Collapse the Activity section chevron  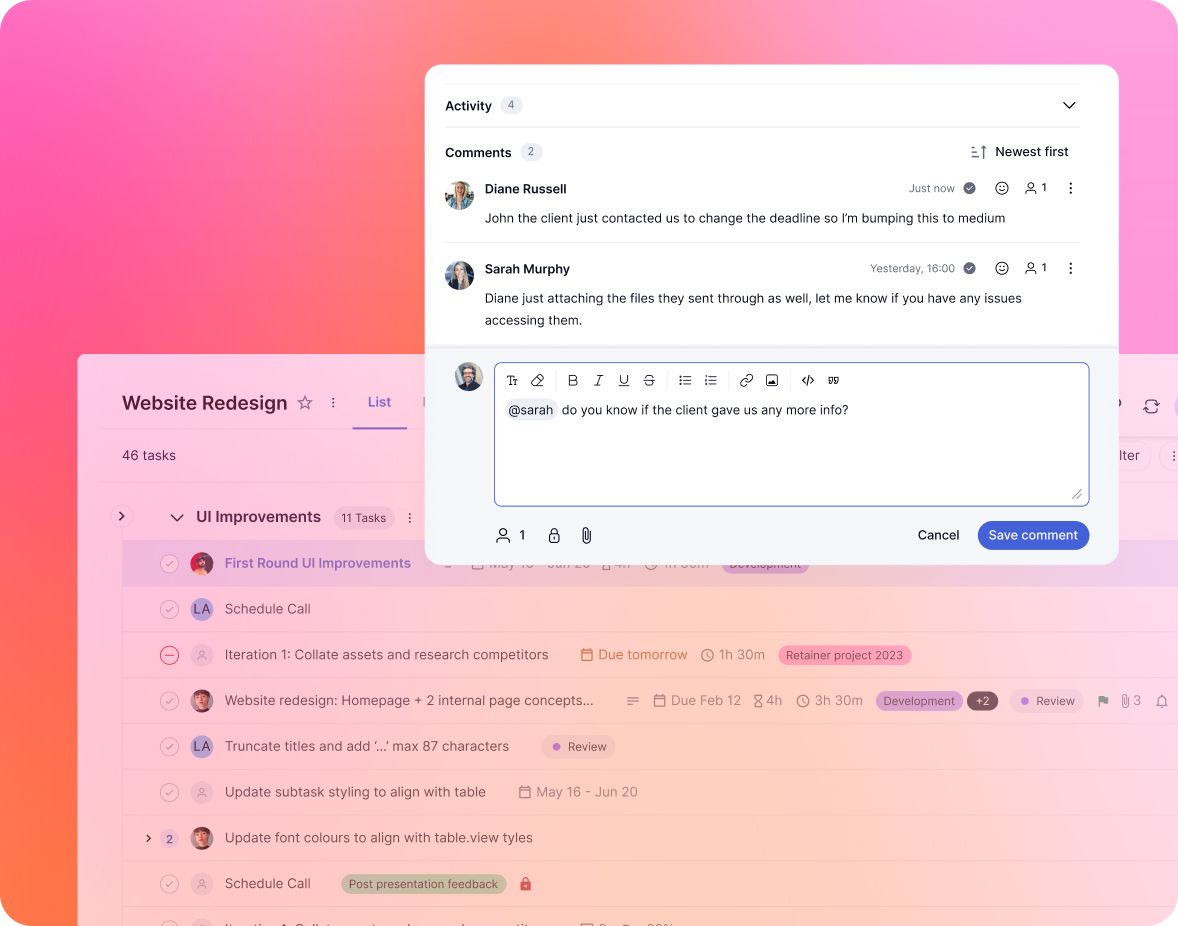1069,105
